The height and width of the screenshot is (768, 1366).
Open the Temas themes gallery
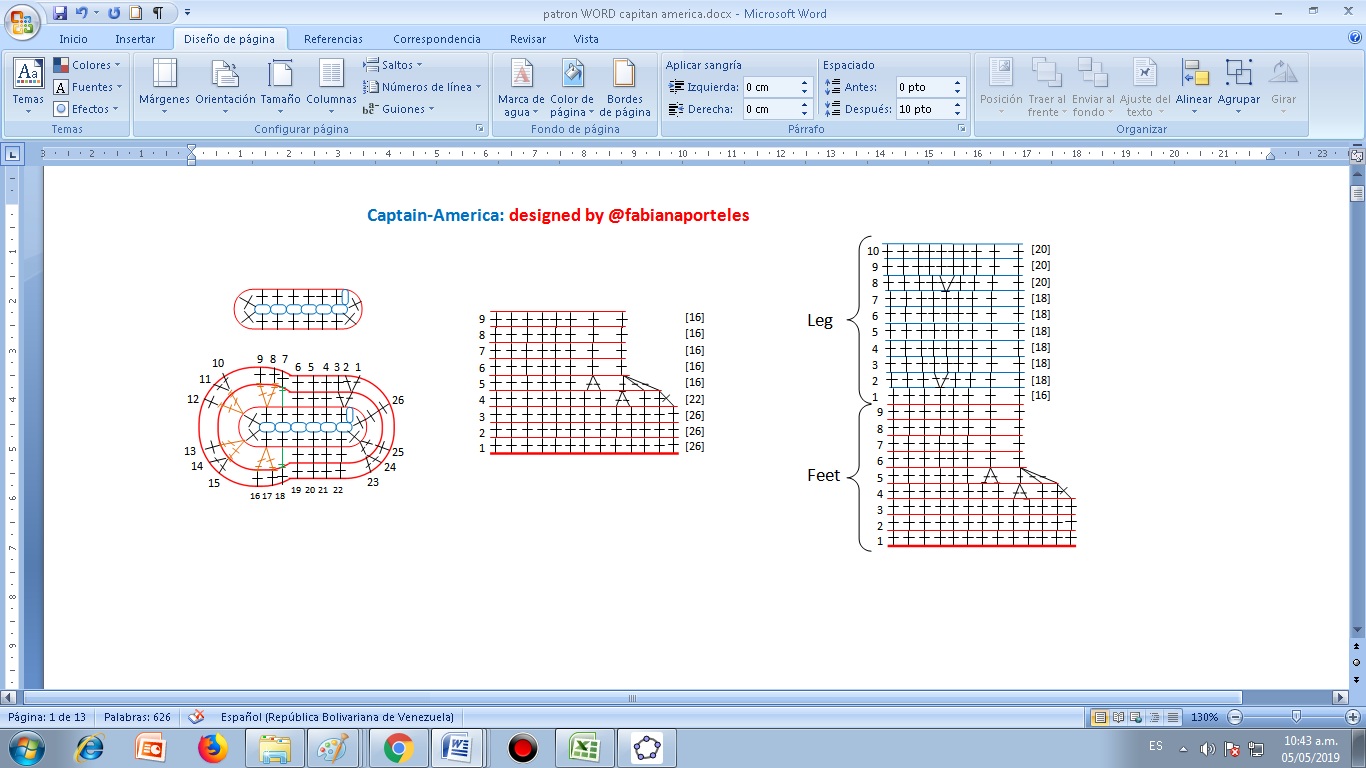click(x=28, y=86)
